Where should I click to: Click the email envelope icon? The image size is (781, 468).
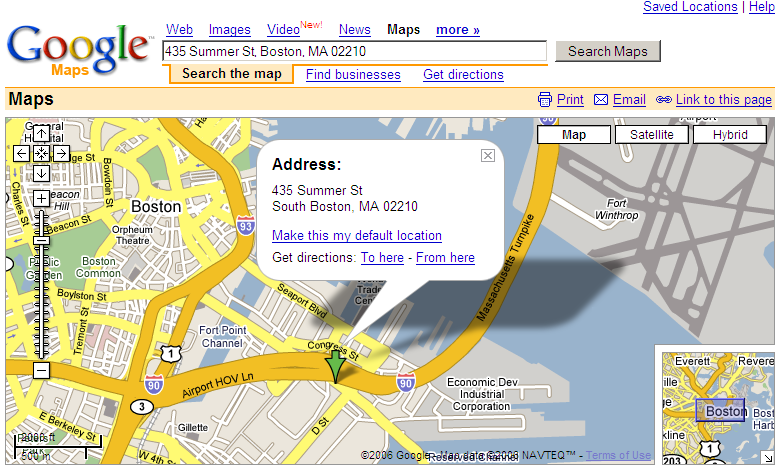tap(601, 99)
